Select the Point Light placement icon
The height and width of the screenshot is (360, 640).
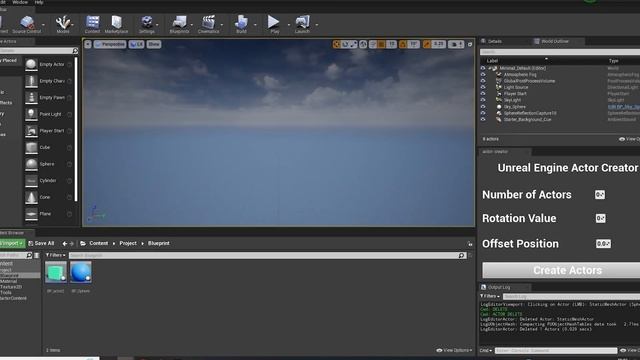(31, 114)
